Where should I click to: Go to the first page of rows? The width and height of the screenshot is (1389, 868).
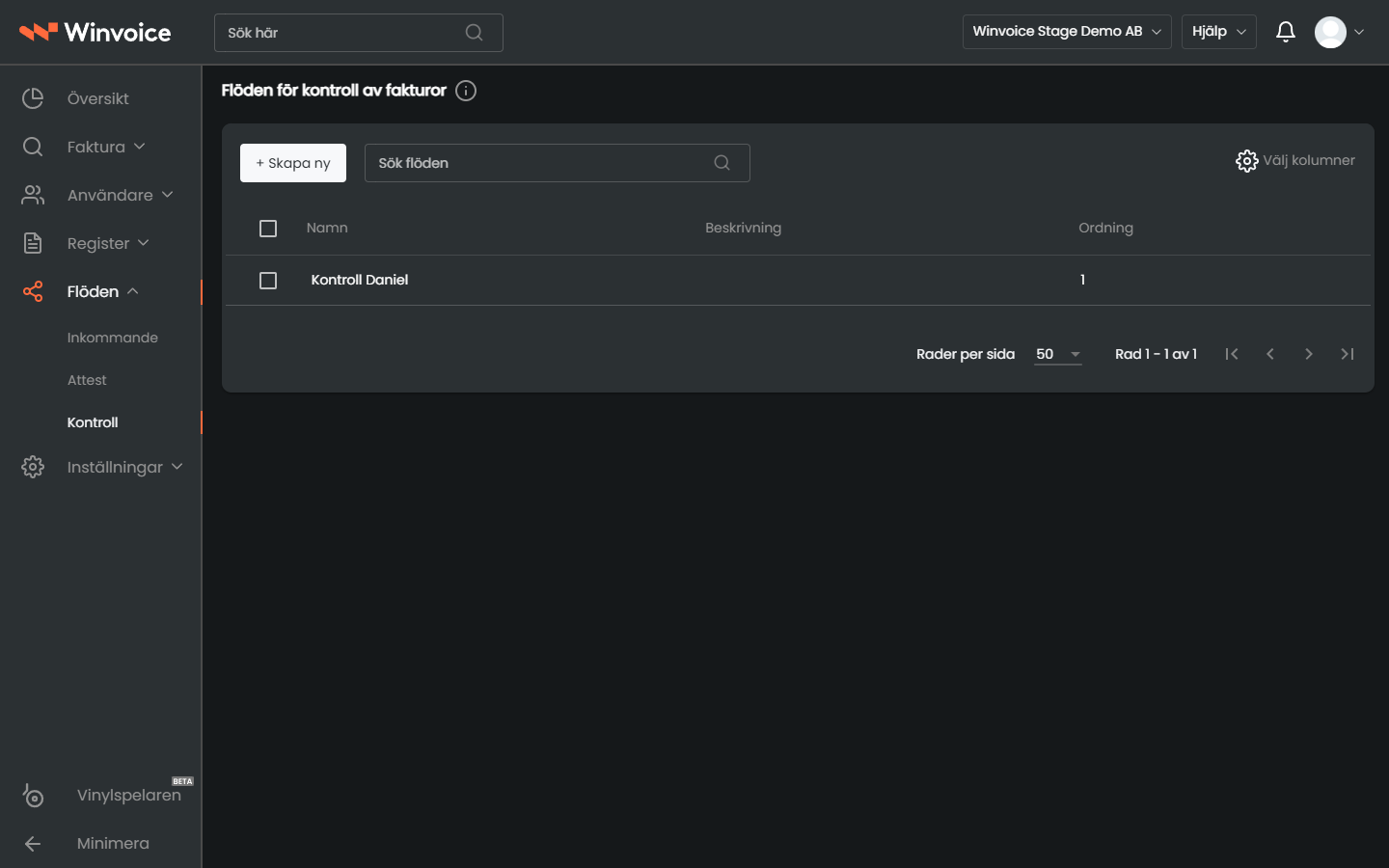tap(1232, 354)
